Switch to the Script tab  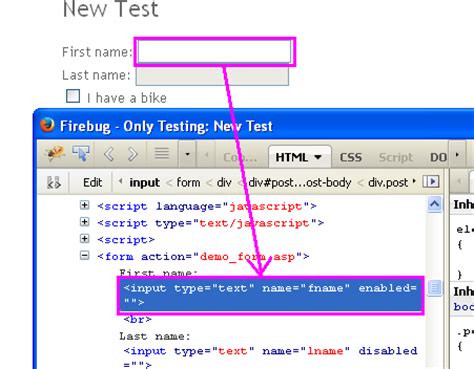396,157
